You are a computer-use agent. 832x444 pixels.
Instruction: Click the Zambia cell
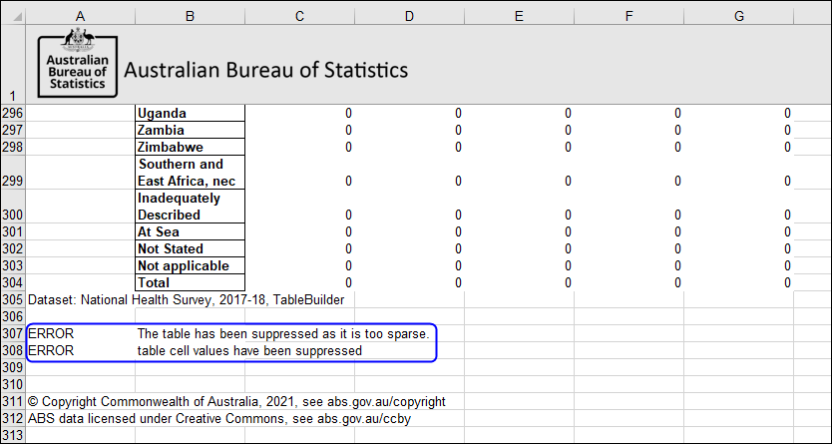tap(190, 130)
